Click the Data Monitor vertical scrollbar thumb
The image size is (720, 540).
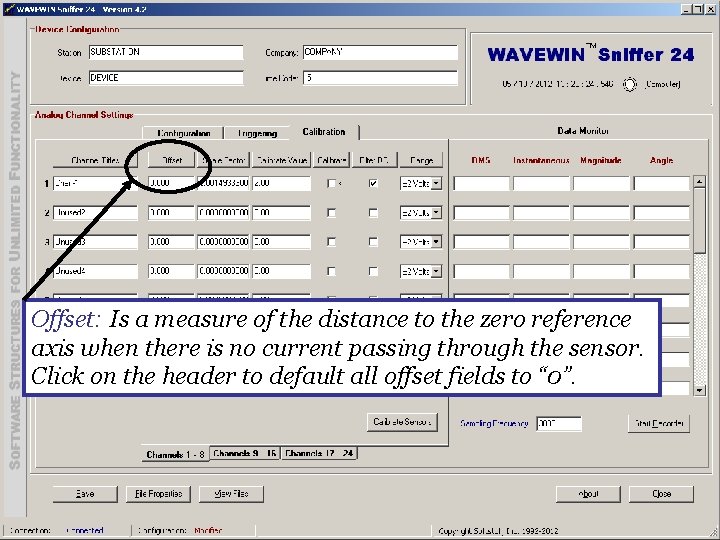(699, 220)
